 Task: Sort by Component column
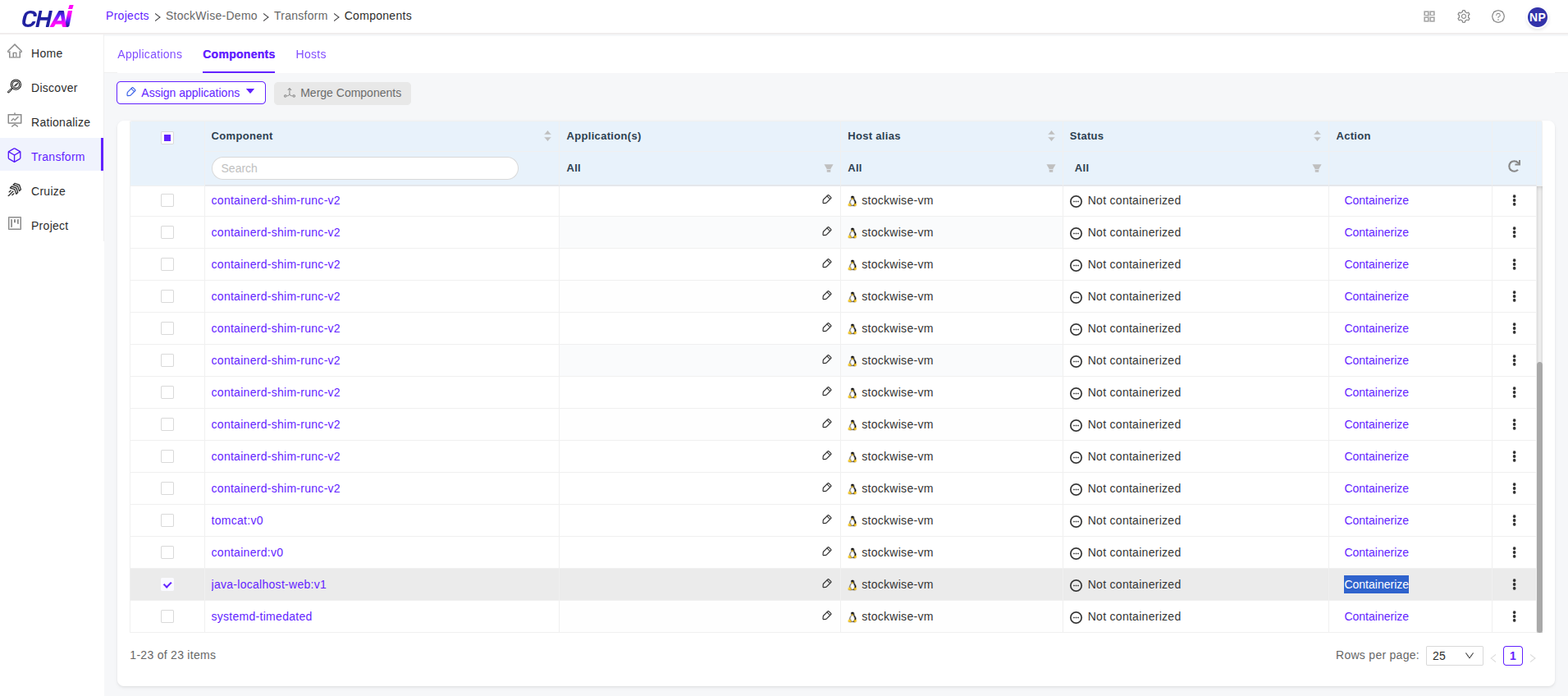point(547,136)
